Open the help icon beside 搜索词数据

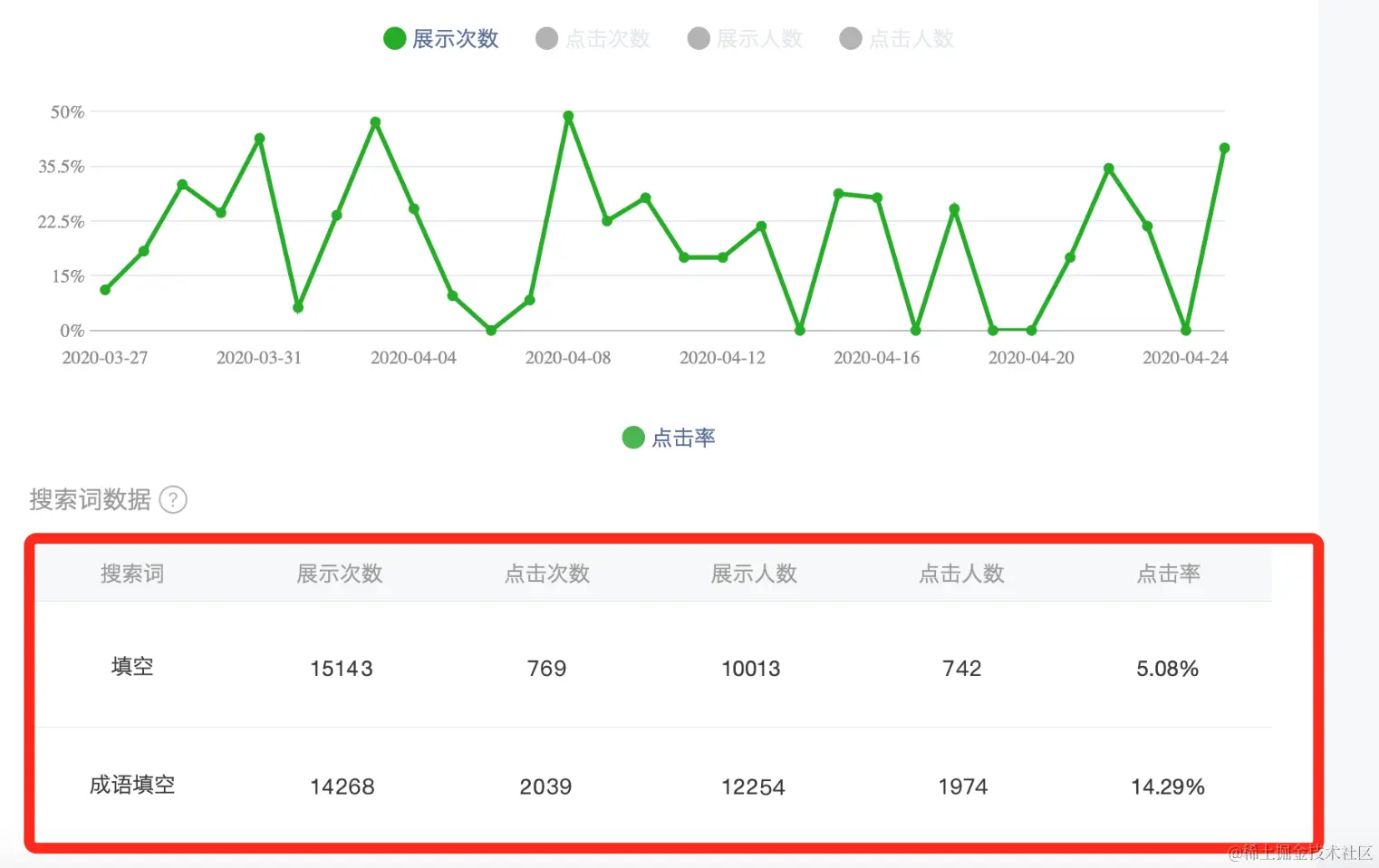(173, 499)
